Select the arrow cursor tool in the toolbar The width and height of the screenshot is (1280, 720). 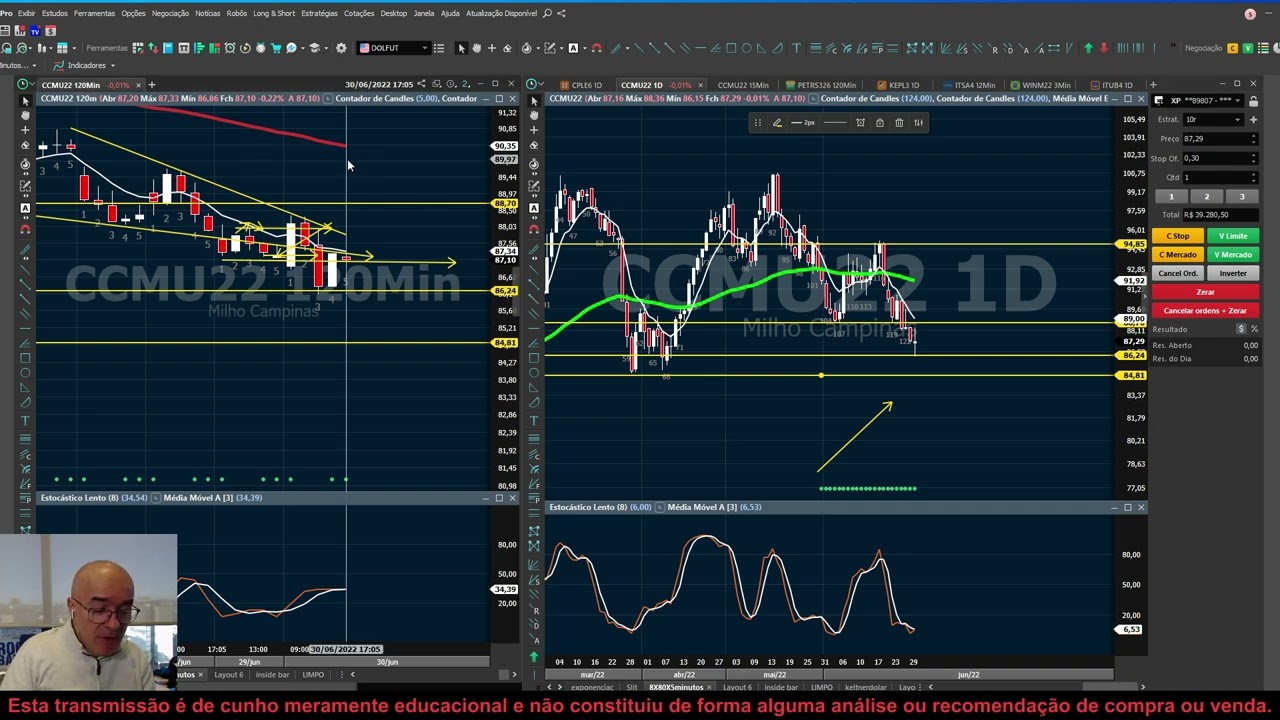pos(461,48)
